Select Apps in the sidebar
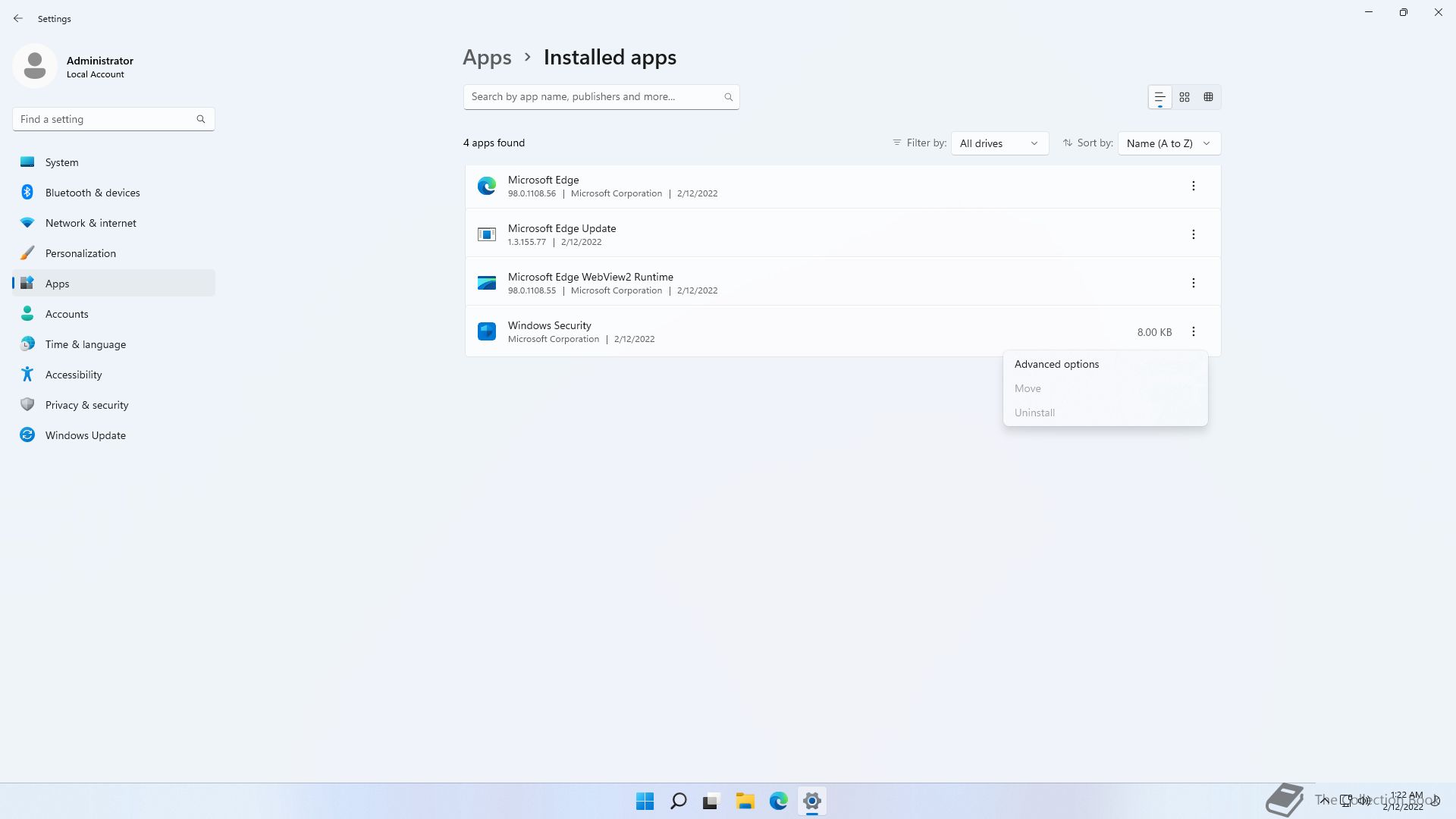Image resolution: width=1456 pixels, height=819 pixels. coord(114,284)
